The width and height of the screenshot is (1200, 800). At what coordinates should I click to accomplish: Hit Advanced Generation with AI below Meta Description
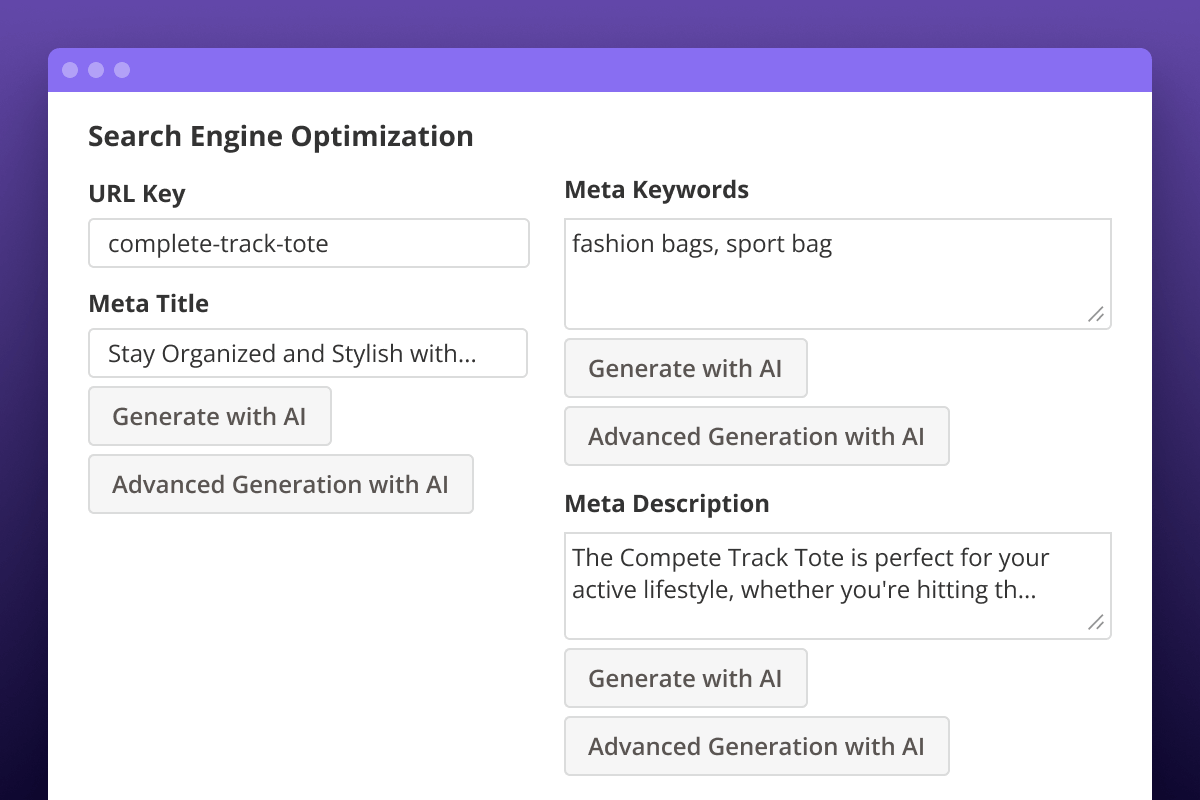(x=756, y=747)
